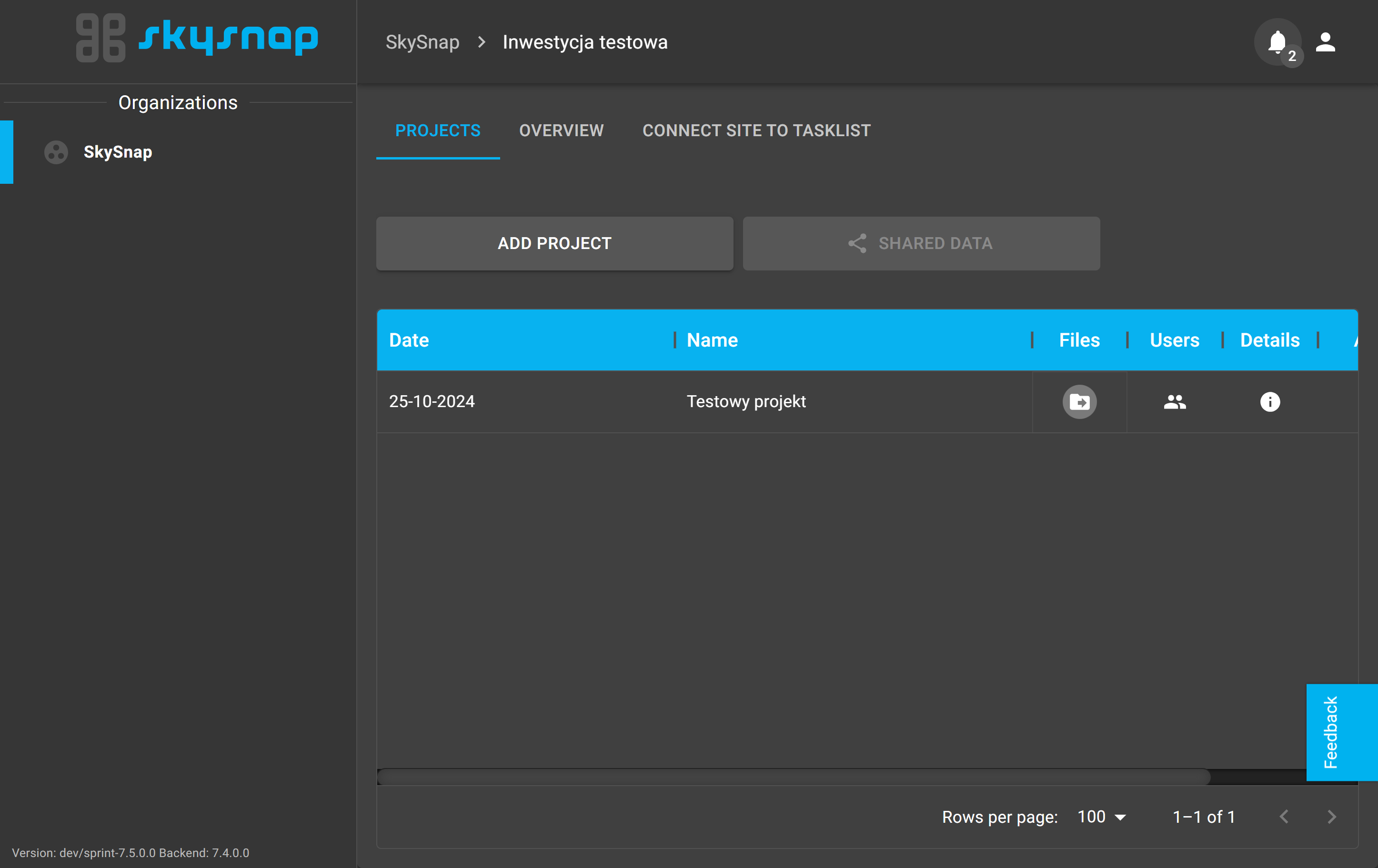Switch to the Projects tab
The height and width of the screenshot is (868, 1378).
click(438, 130)
